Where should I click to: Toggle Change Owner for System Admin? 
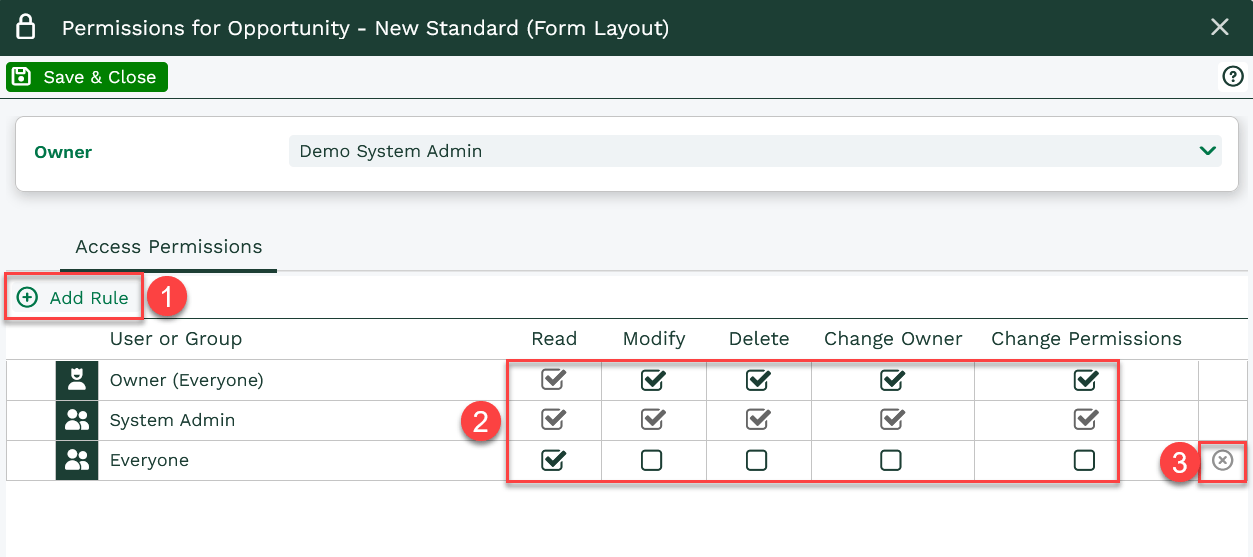point(892,420)
